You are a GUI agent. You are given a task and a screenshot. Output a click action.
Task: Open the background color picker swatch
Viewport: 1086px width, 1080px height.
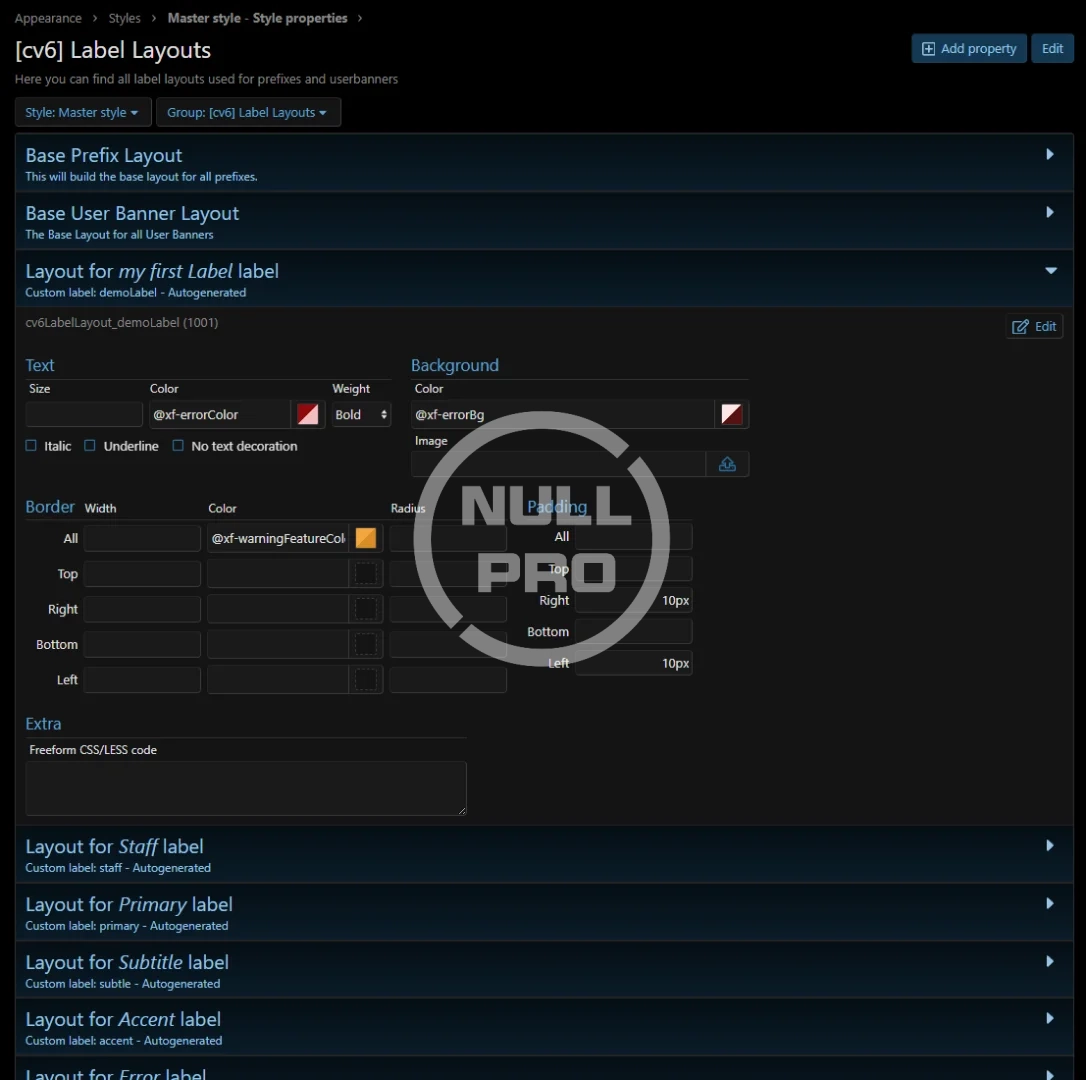732,414
